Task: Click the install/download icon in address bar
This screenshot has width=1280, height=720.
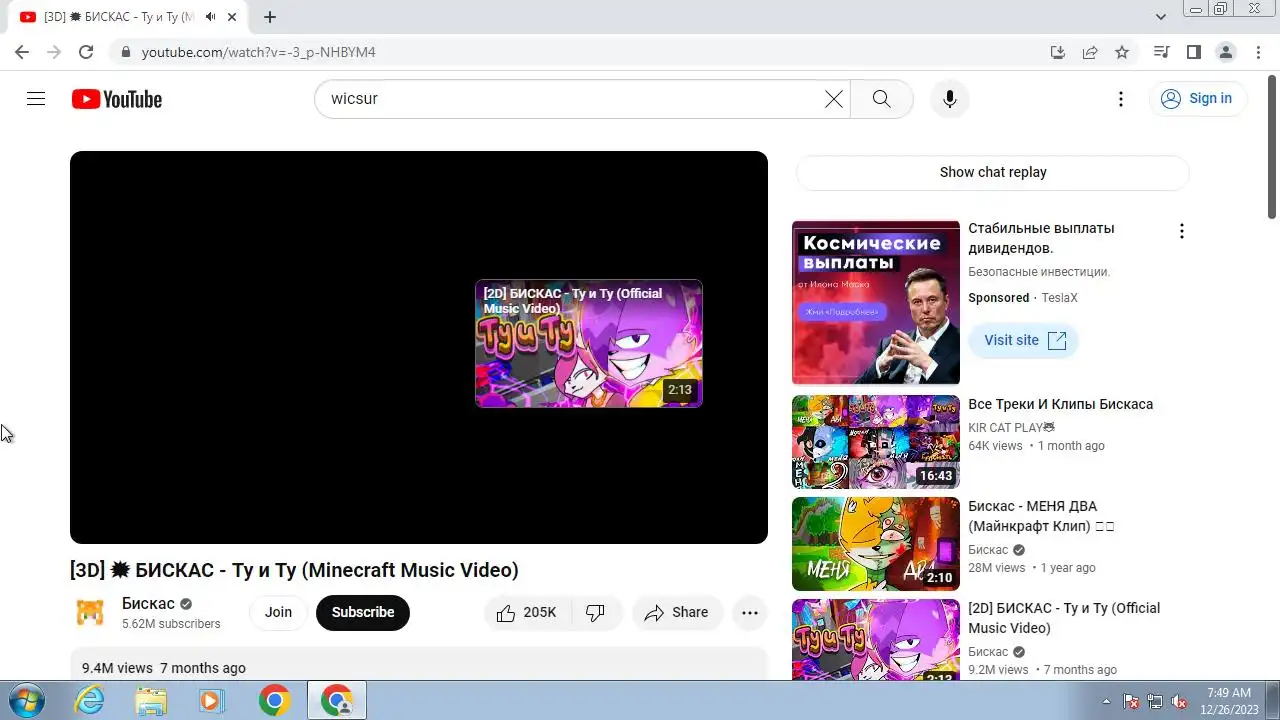Action: point(1058,52)
